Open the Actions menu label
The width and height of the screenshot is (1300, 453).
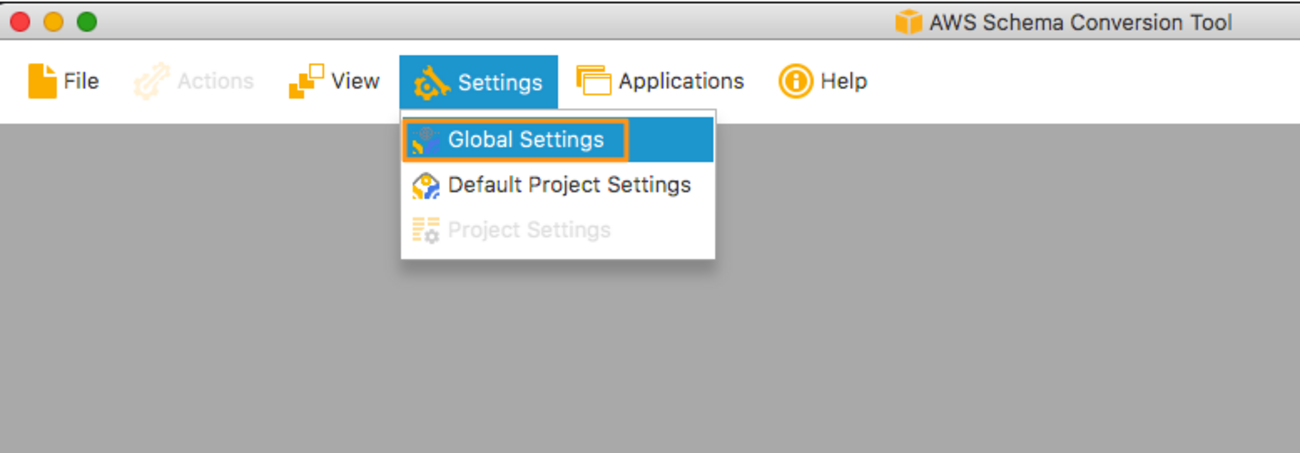[x=215, y=81]
